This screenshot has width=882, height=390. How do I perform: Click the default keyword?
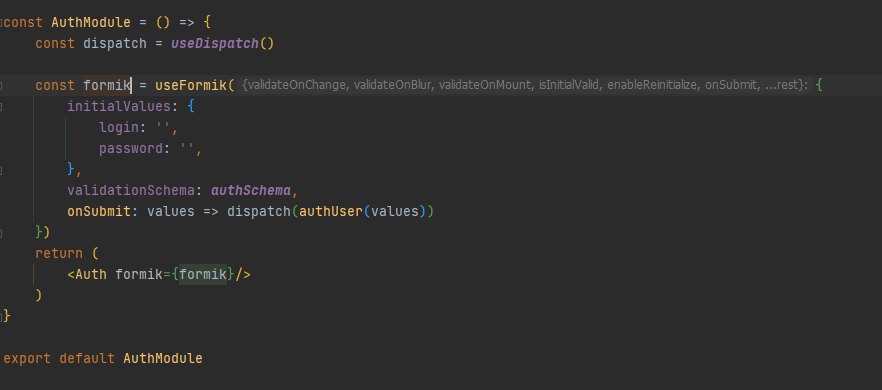[x=87, y=358]
